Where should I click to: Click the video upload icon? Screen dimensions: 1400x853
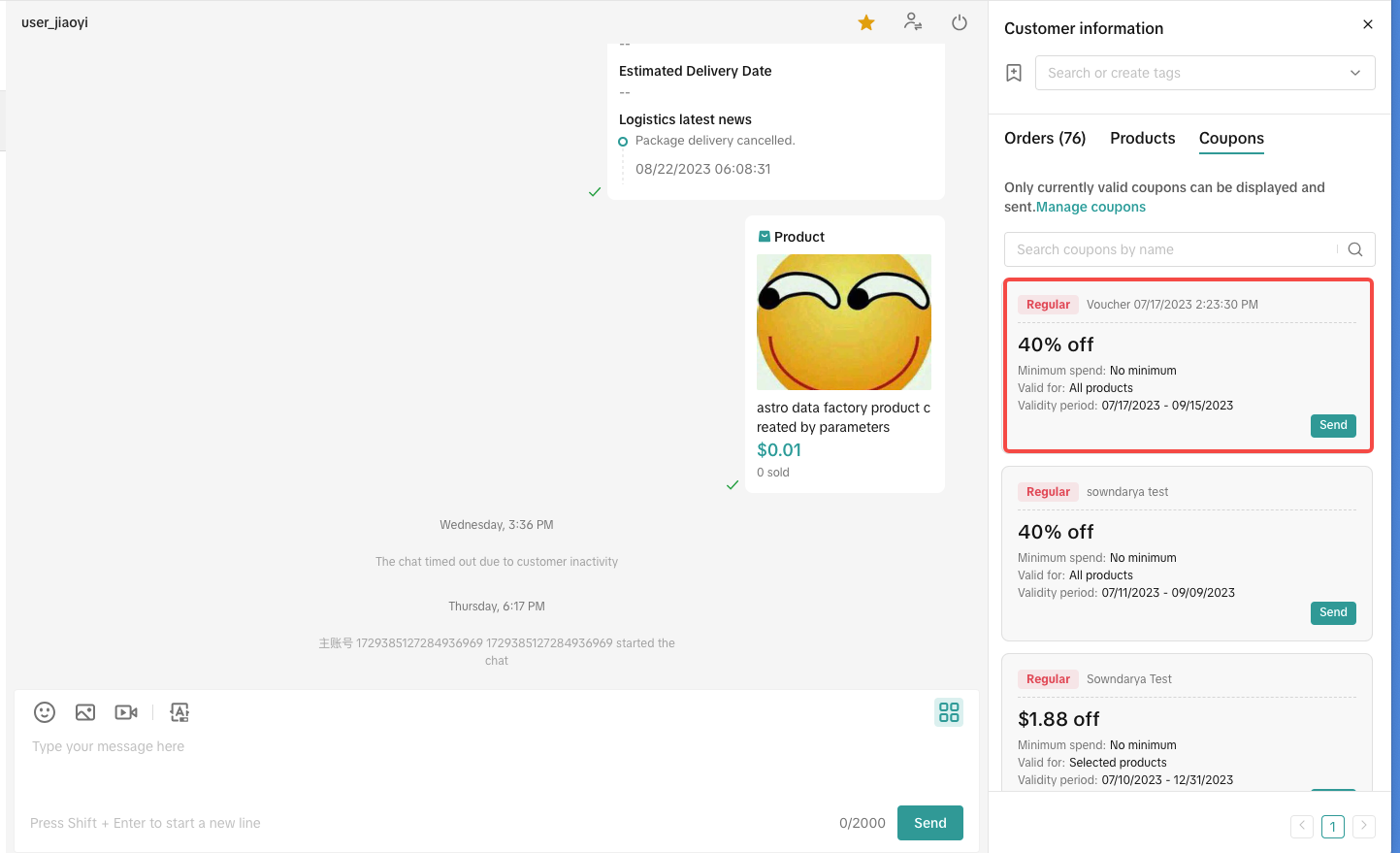(x=126, y=712)
